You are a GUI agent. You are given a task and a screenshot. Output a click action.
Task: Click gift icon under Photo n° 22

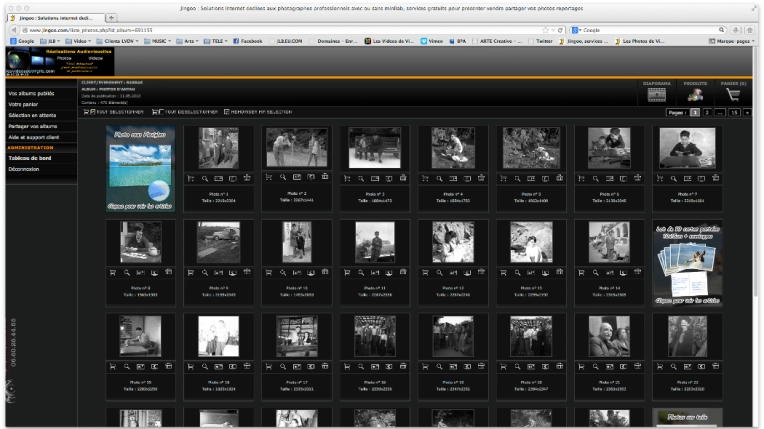[x=716, y=366]
